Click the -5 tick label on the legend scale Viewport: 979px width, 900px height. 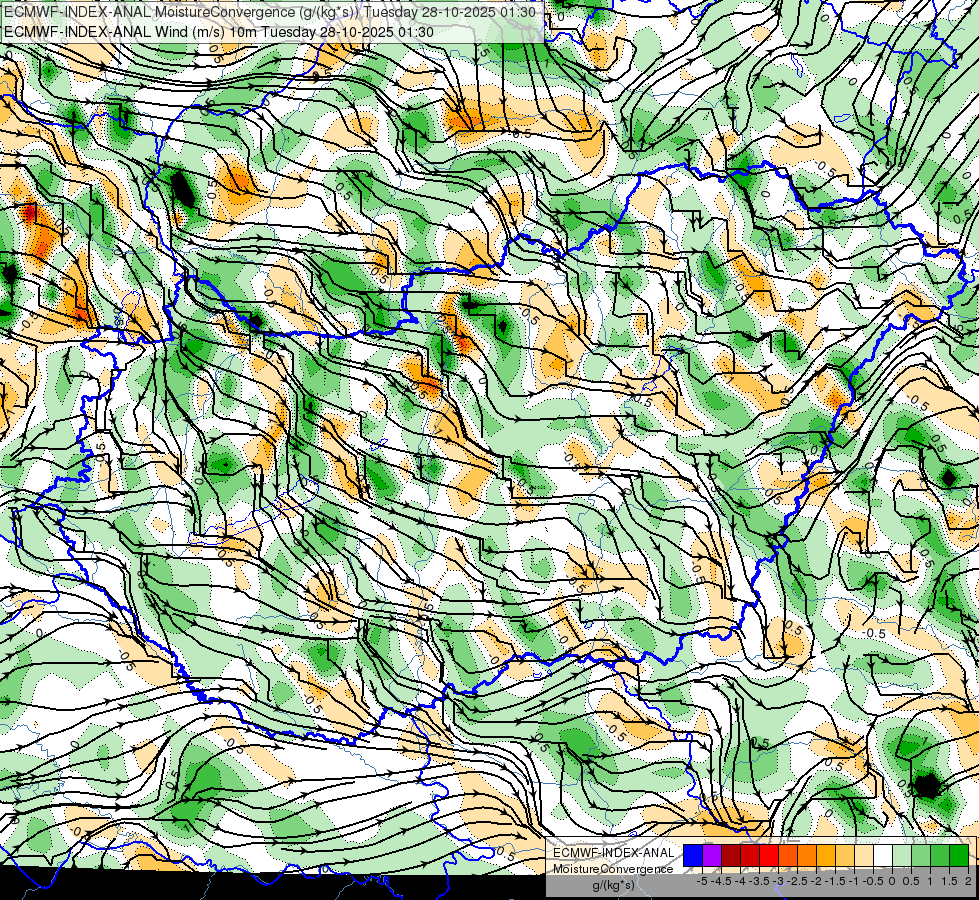coord(702,881)
